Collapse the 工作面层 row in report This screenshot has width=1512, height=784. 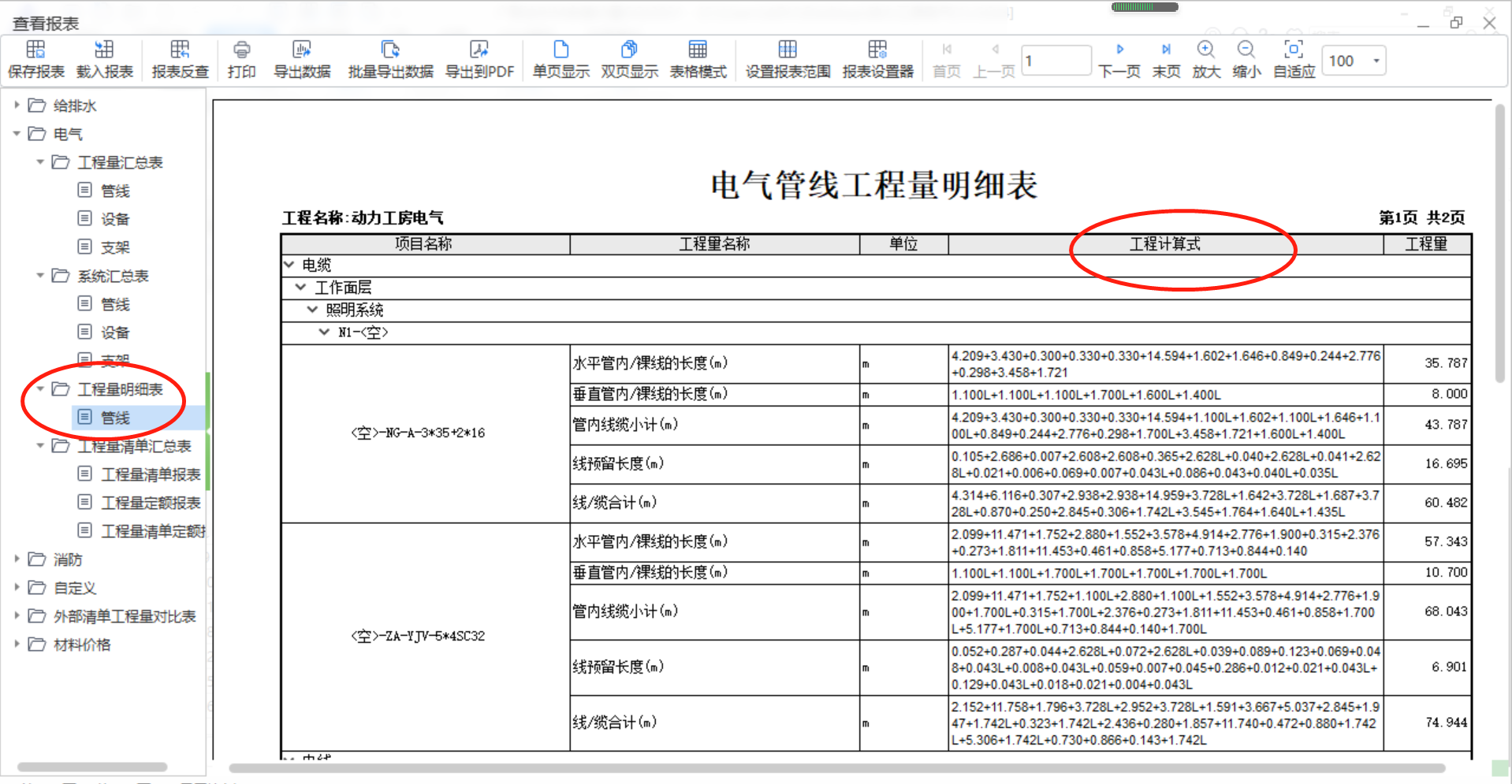point(300,287)
